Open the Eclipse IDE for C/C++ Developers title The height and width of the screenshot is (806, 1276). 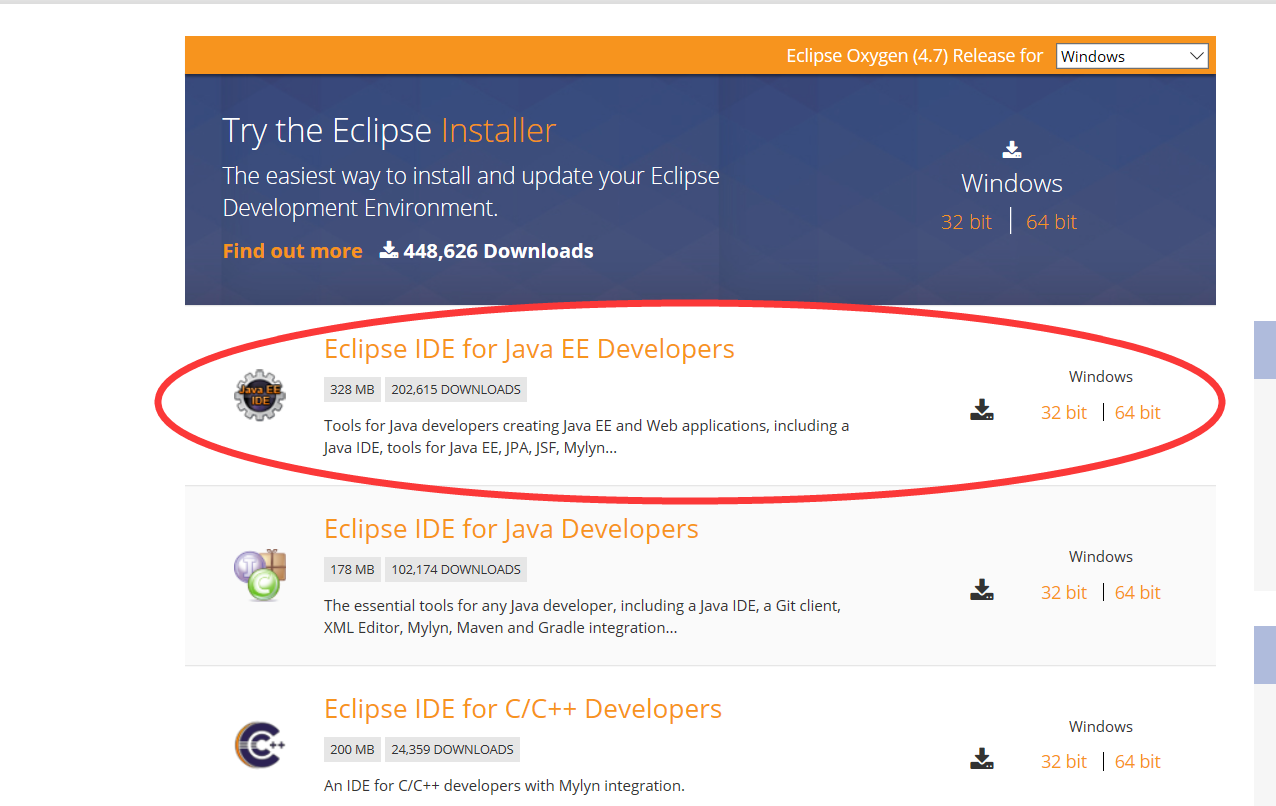coord(523,708)
